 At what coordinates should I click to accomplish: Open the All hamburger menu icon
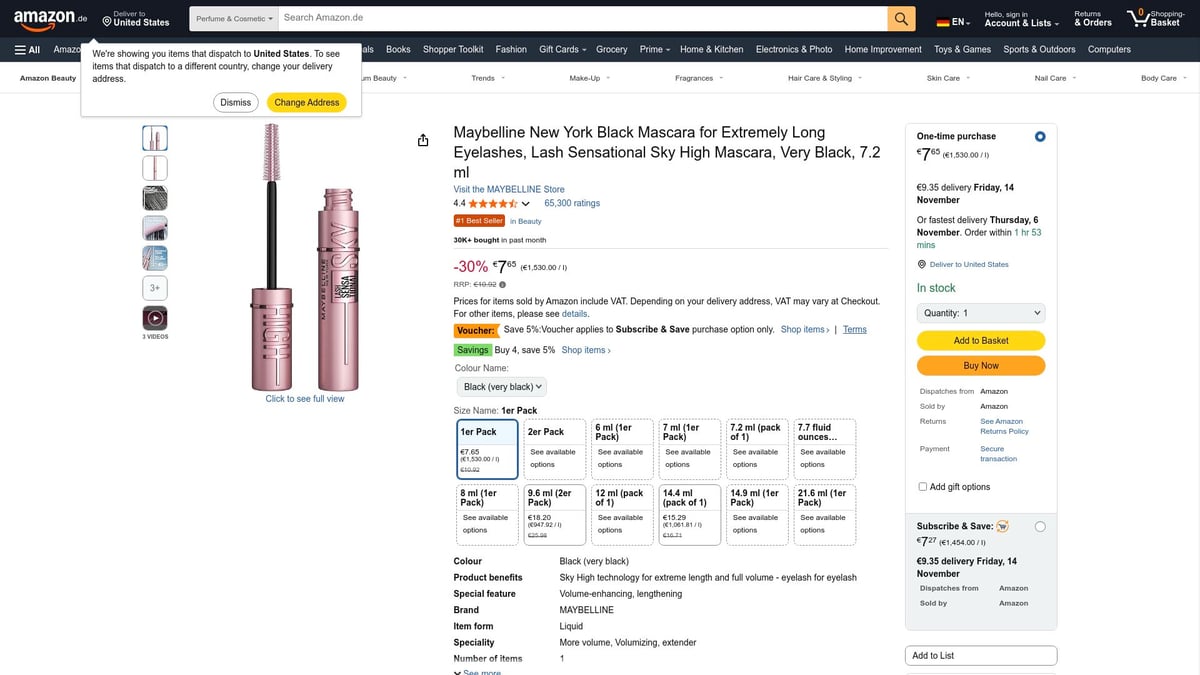tap(24, 49)
